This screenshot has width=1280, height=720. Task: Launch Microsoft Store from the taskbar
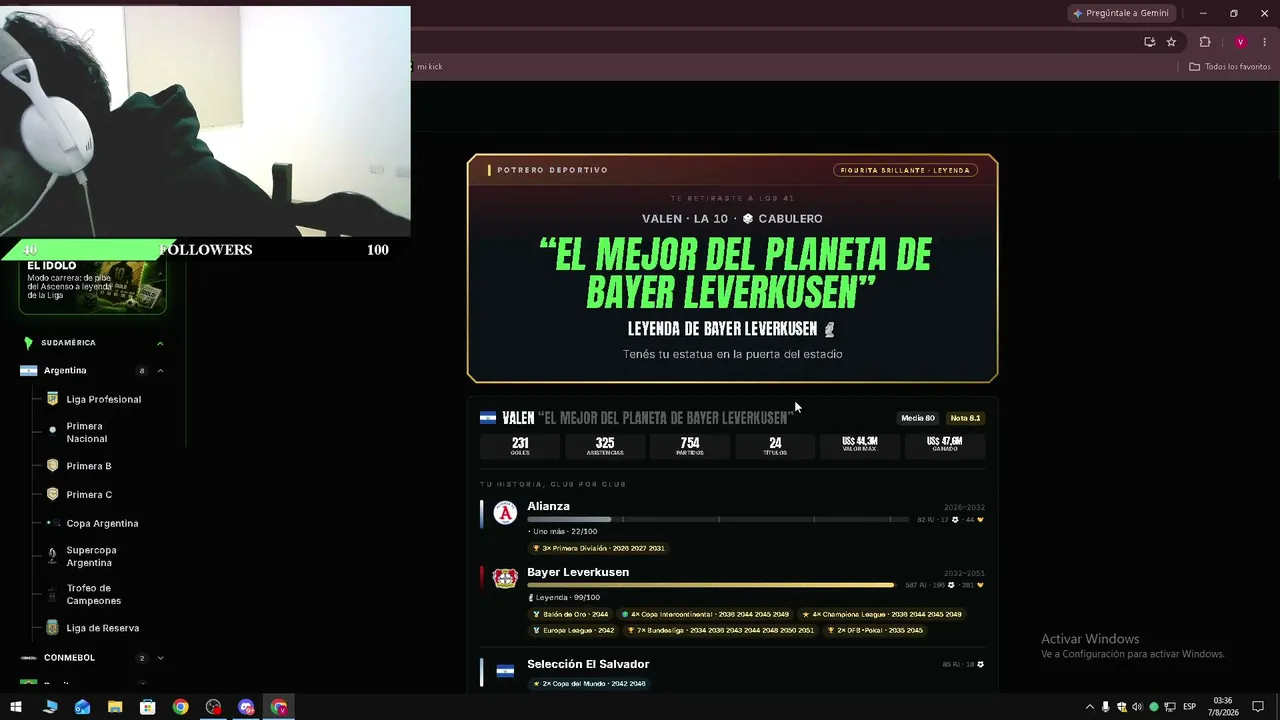(x=147, y=707)
